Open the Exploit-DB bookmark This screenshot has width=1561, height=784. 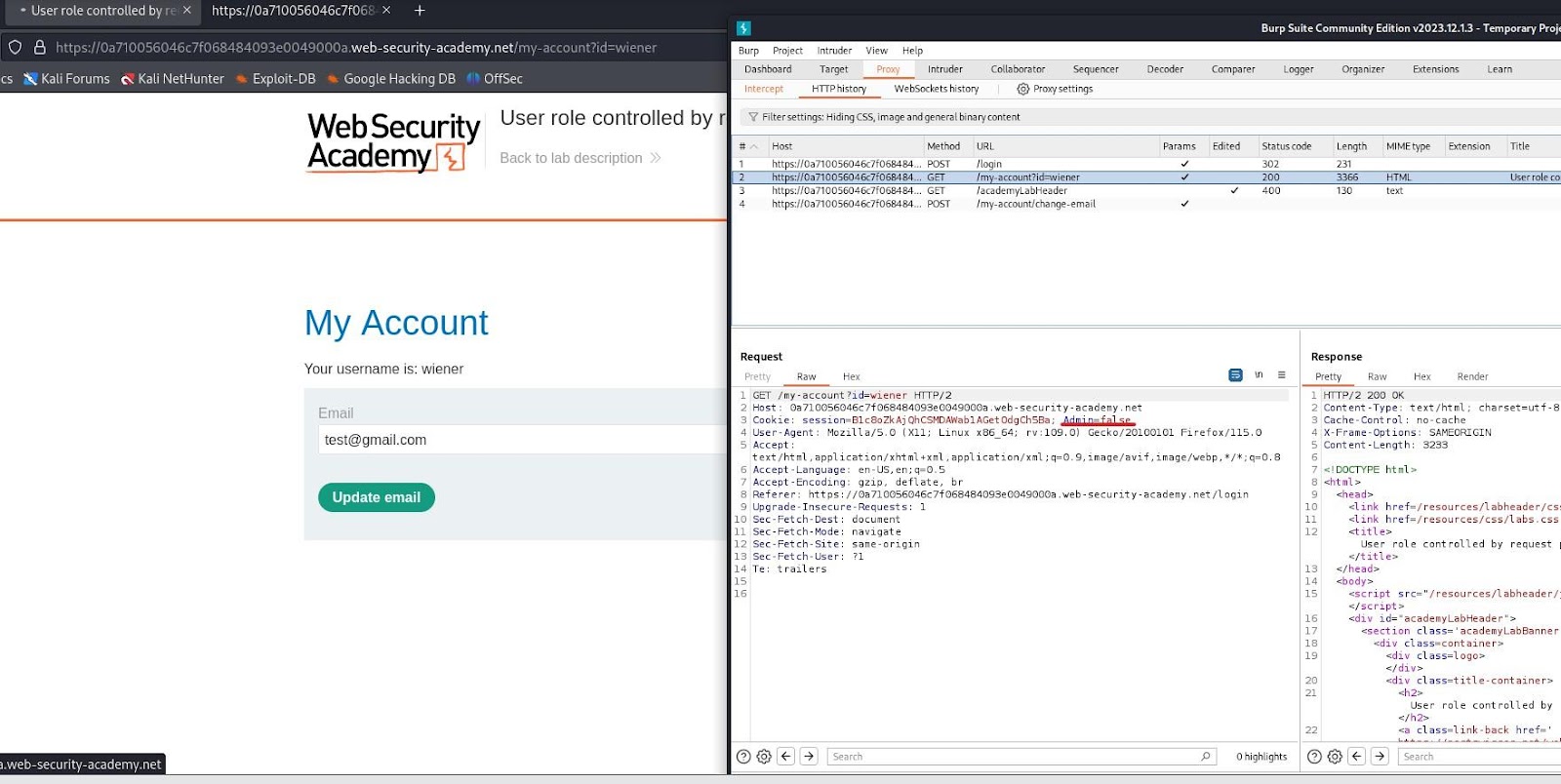[x=275, y=79]
